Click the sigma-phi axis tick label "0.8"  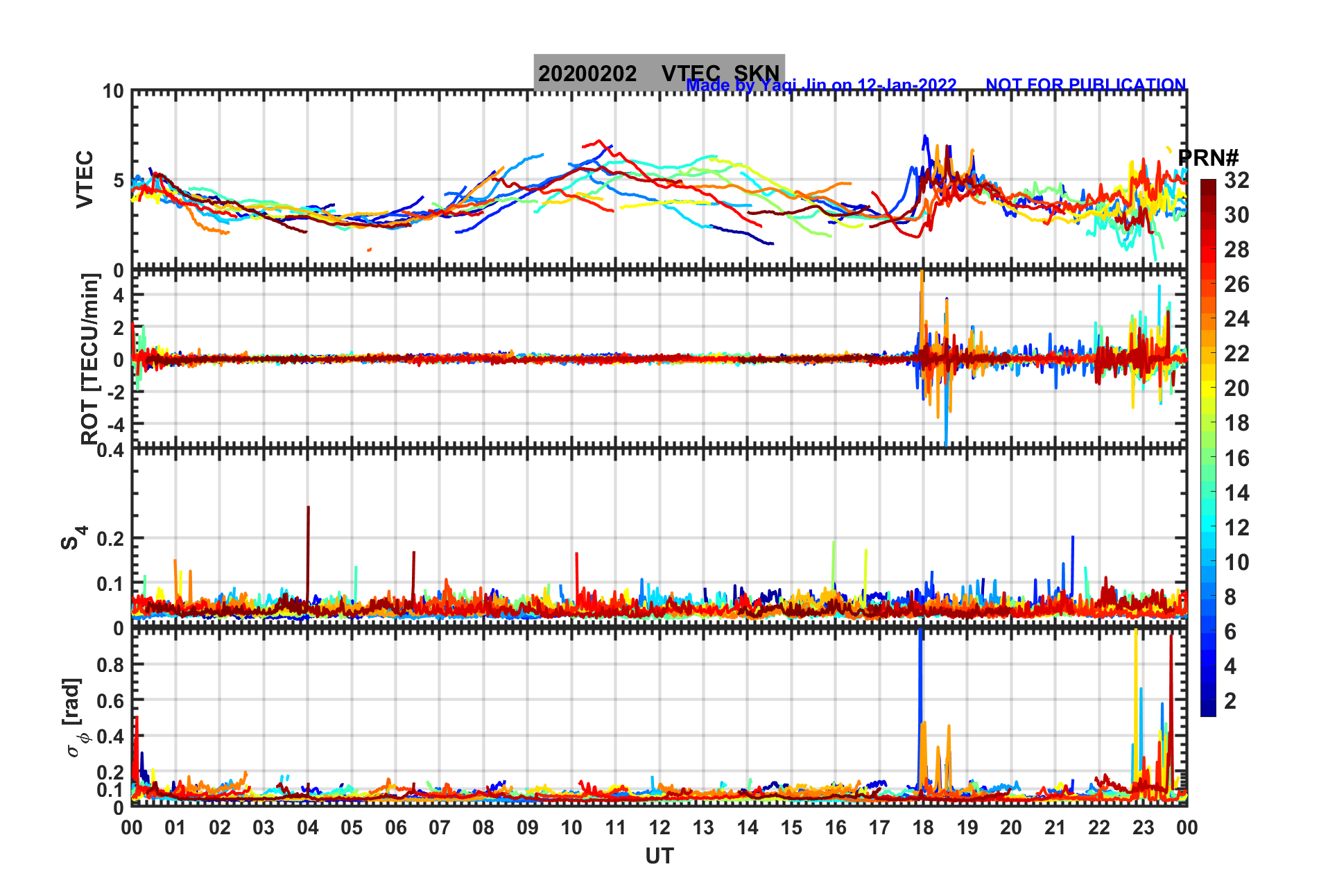[x=110, y=664]
